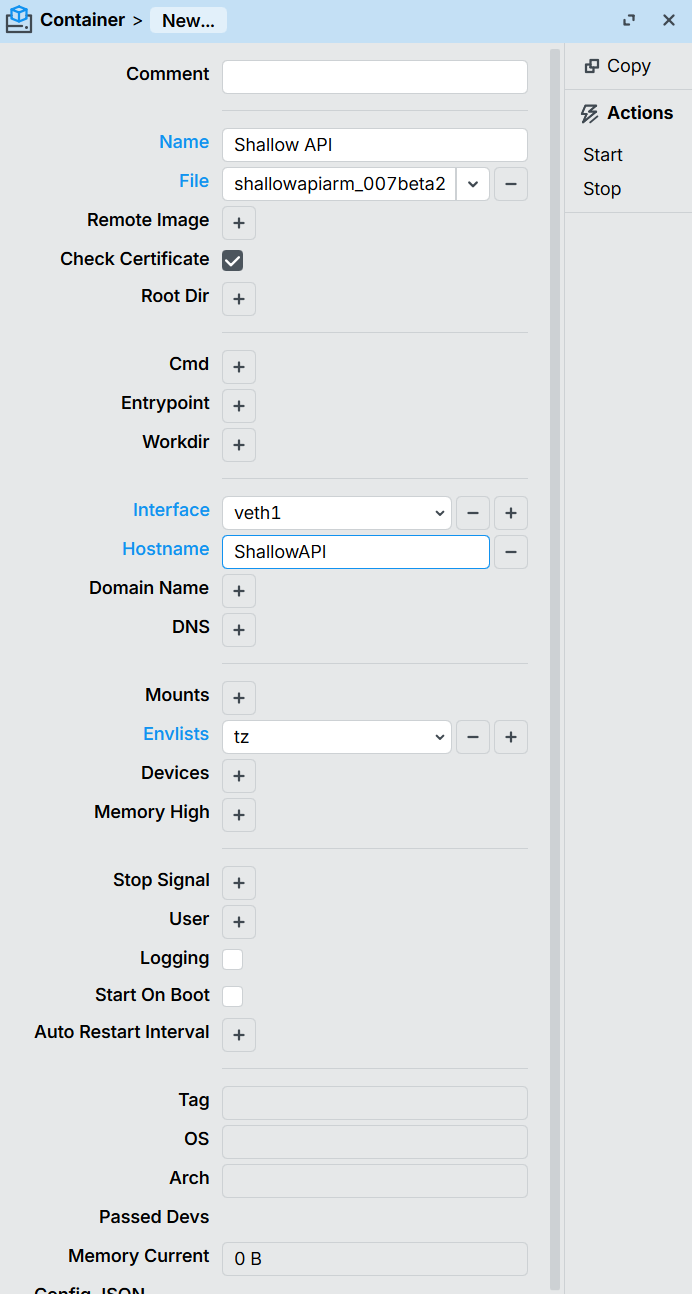This screenshot has height=1294, width=692.
Task: Open the File dropdown arrow
Action: 473,184
